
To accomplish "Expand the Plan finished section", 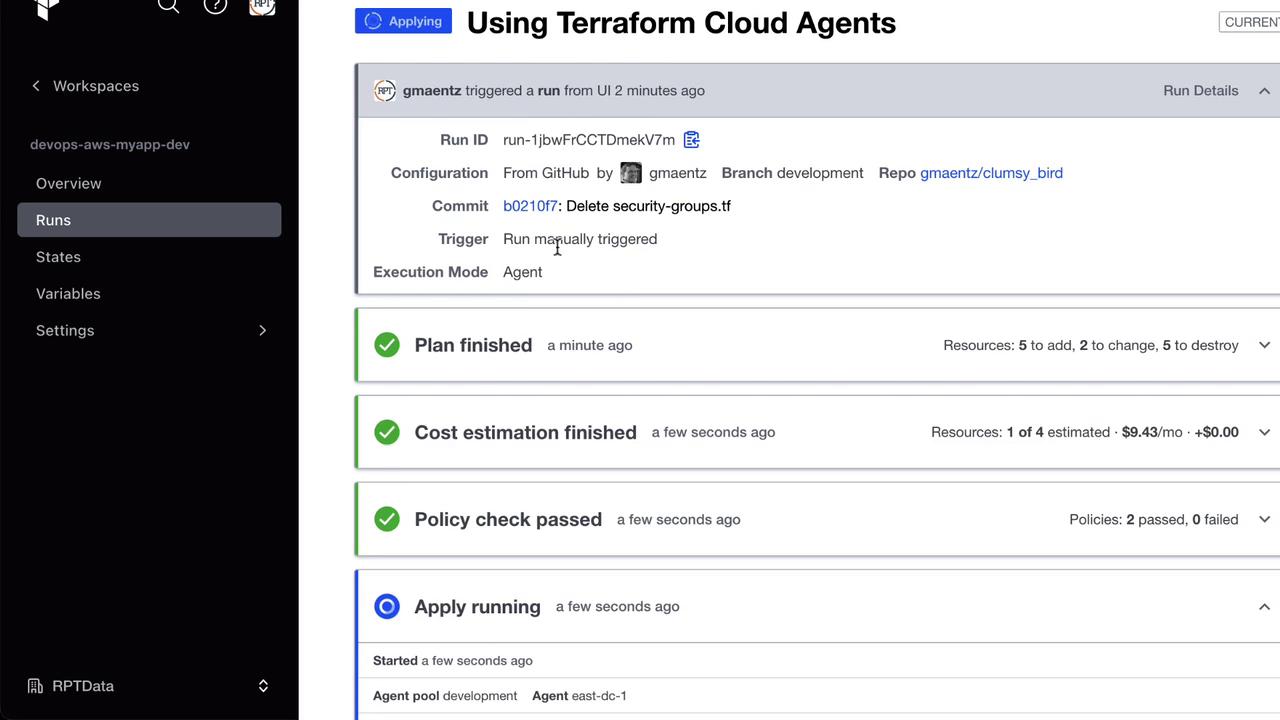I will (x=1264, y=345).
